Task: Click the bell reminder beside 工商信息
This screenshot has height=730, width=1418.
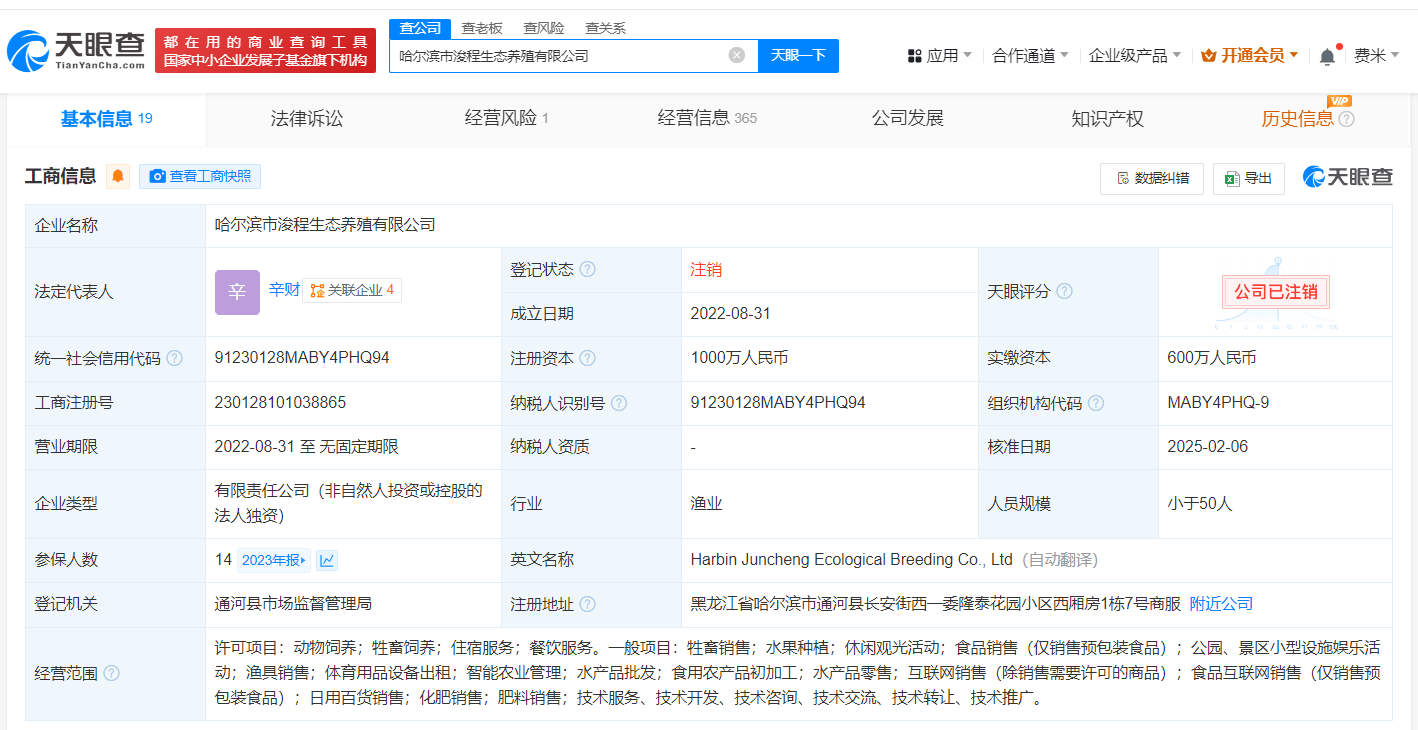Action: 119,176
